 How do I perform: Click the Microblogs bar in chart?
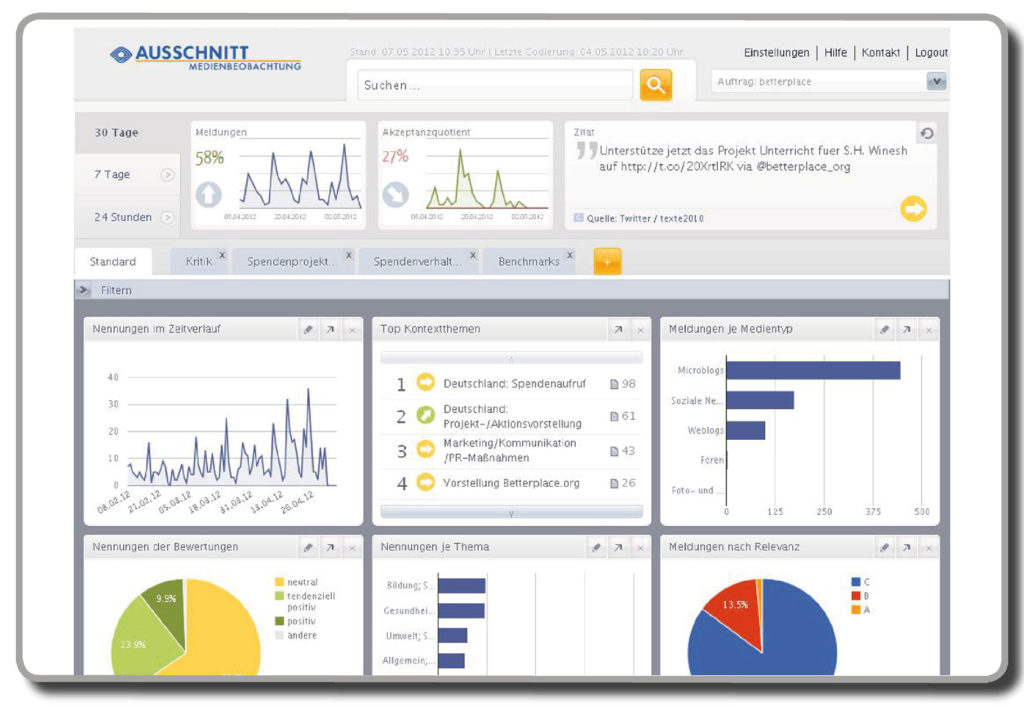coord(813,370)
